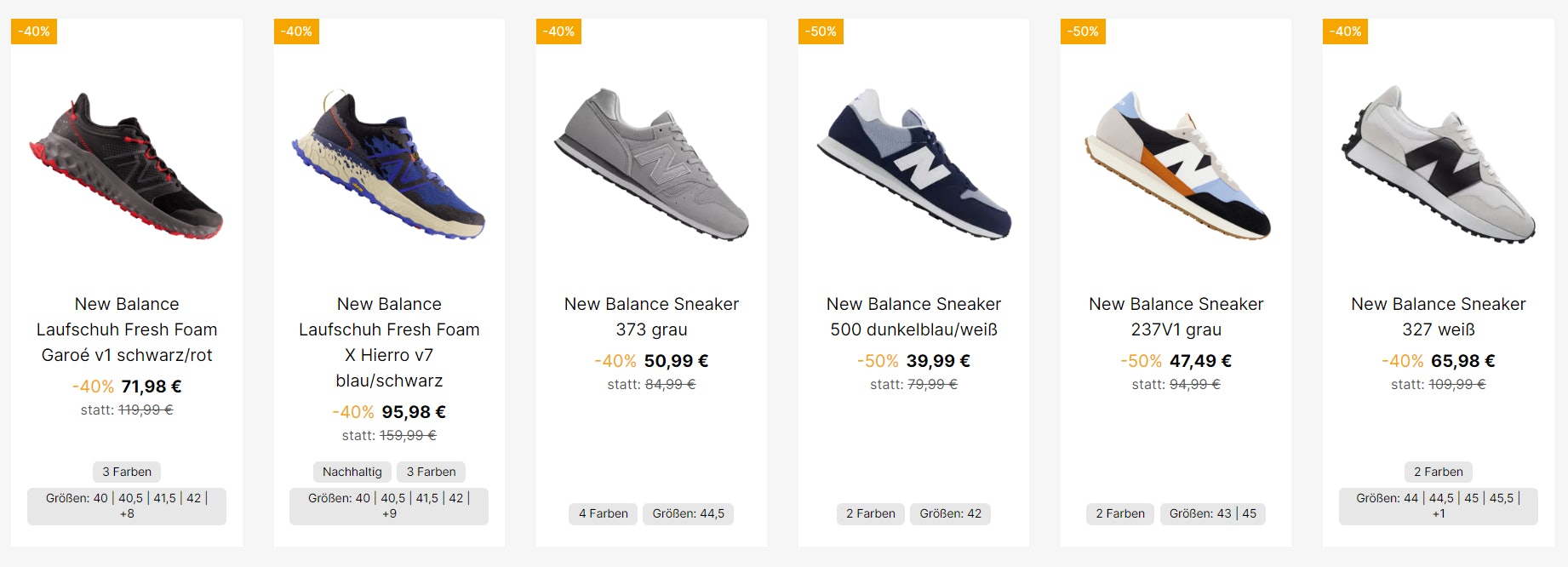The image size is (1568, 567).
Task: Open the Sneaker 237V1 grau product picture
Action: 1176,162
